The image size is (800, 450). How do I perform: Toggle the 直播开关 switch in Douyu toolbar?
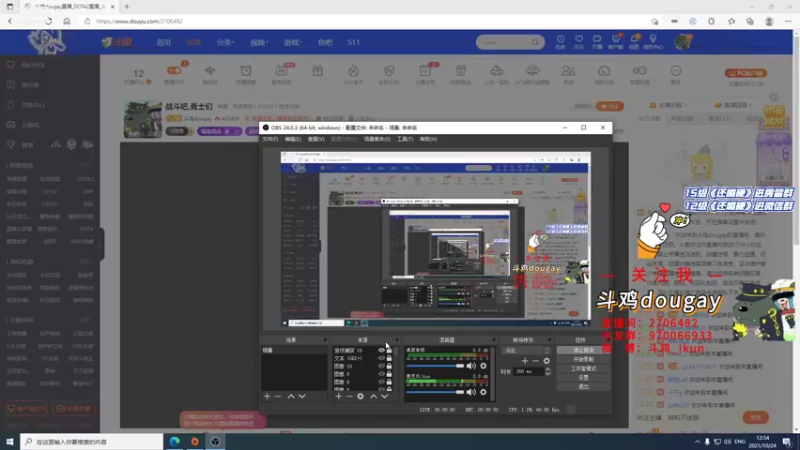tap(174, 71)
